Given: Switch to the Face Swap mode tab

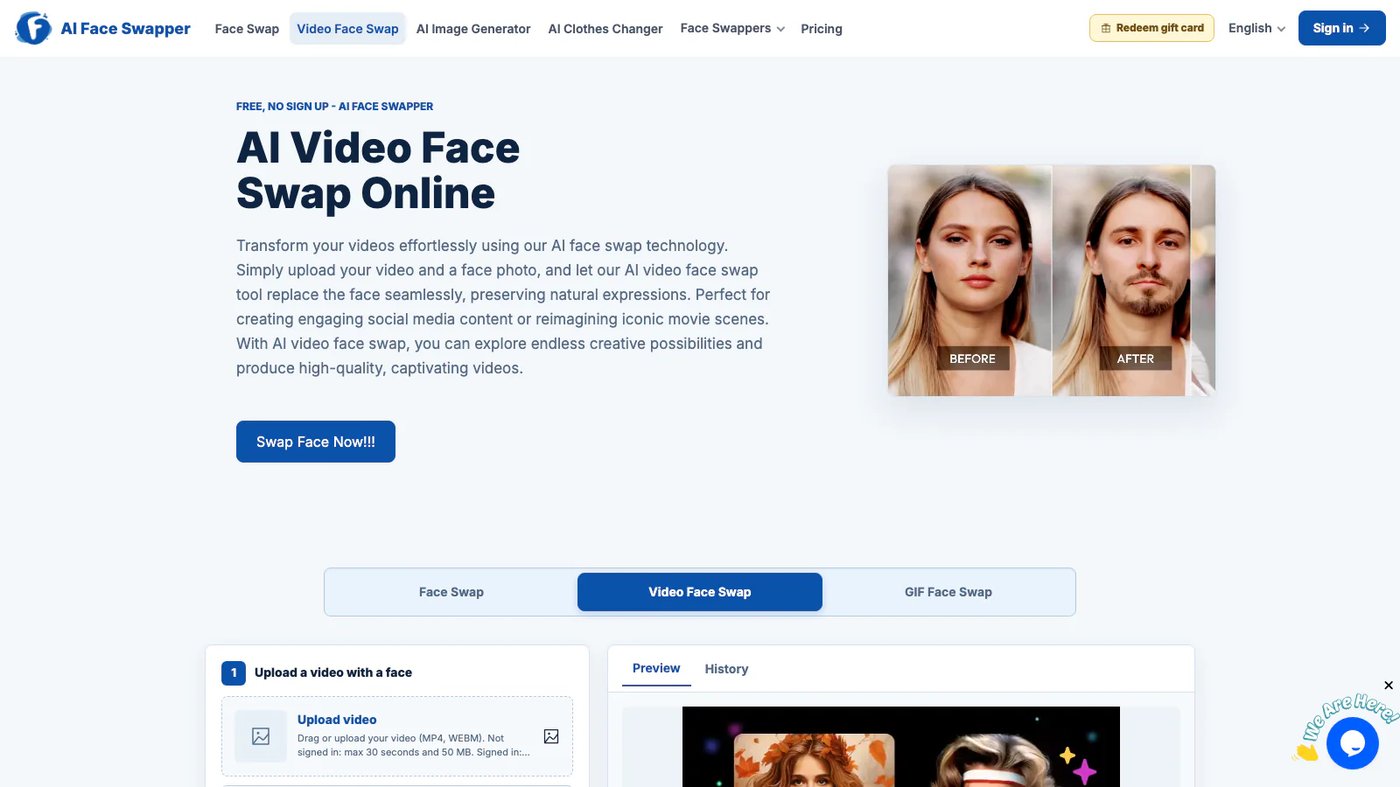Looking at the screenshot, I should click(x=451, y=592).
